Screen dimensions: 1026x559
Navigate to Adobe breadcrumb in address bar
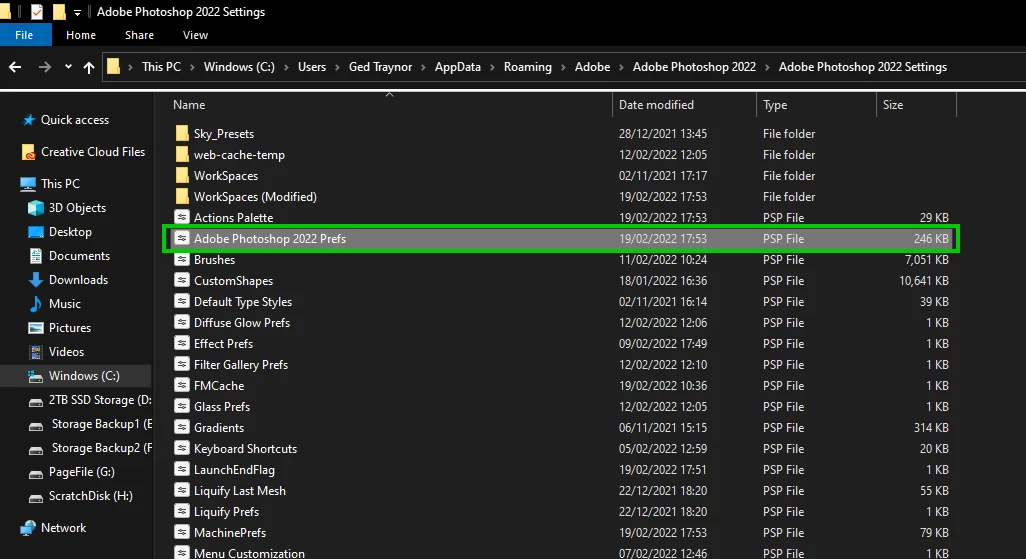pos(592,67)
